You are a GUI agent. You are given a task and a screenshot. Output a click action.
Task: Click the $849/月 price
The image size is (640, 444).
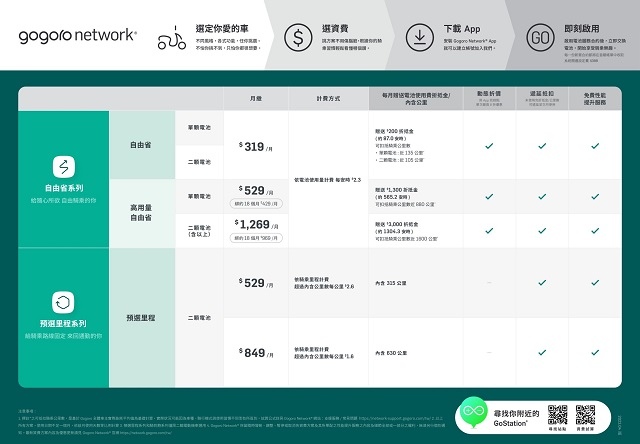click(256, 353)
